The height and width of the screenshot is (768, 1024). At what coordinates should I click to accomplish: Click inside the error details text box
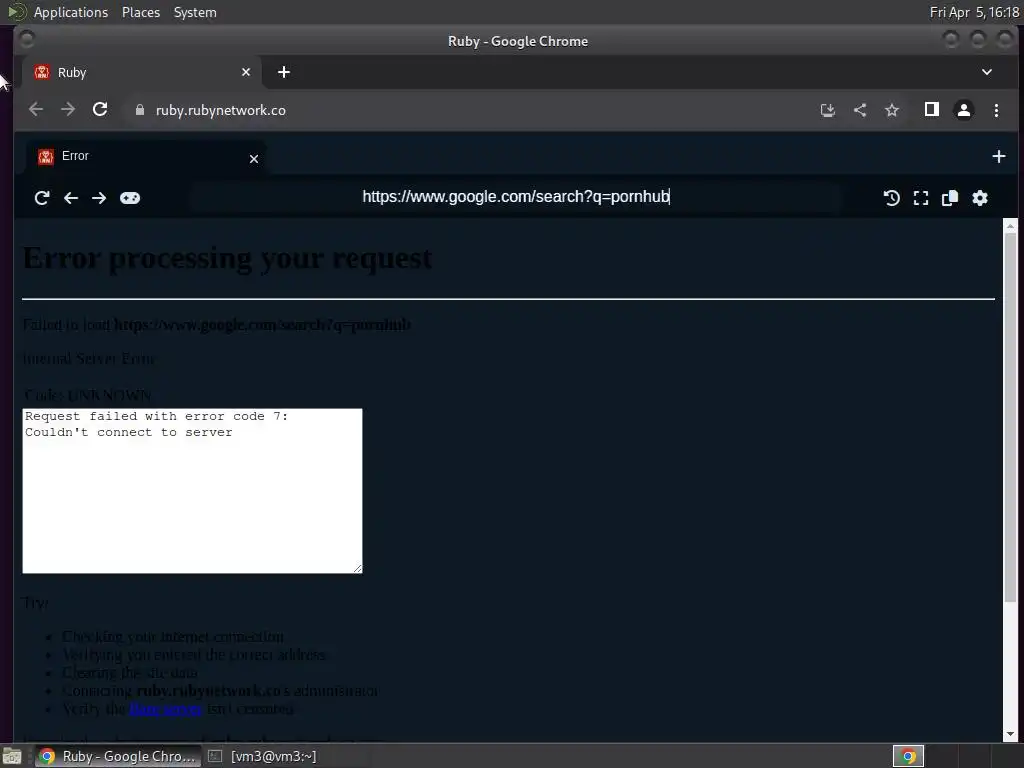[192, 491]
